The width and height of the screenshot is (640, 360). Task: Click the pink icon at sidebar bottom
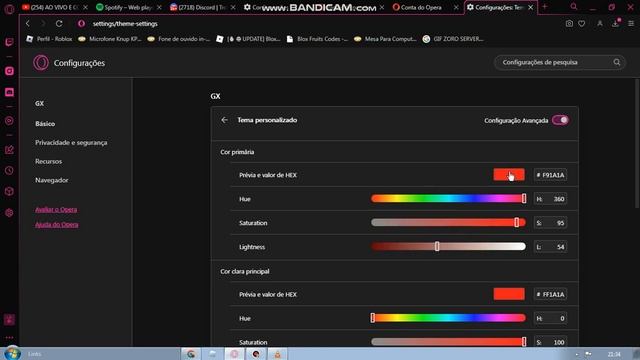coord(9,320)
